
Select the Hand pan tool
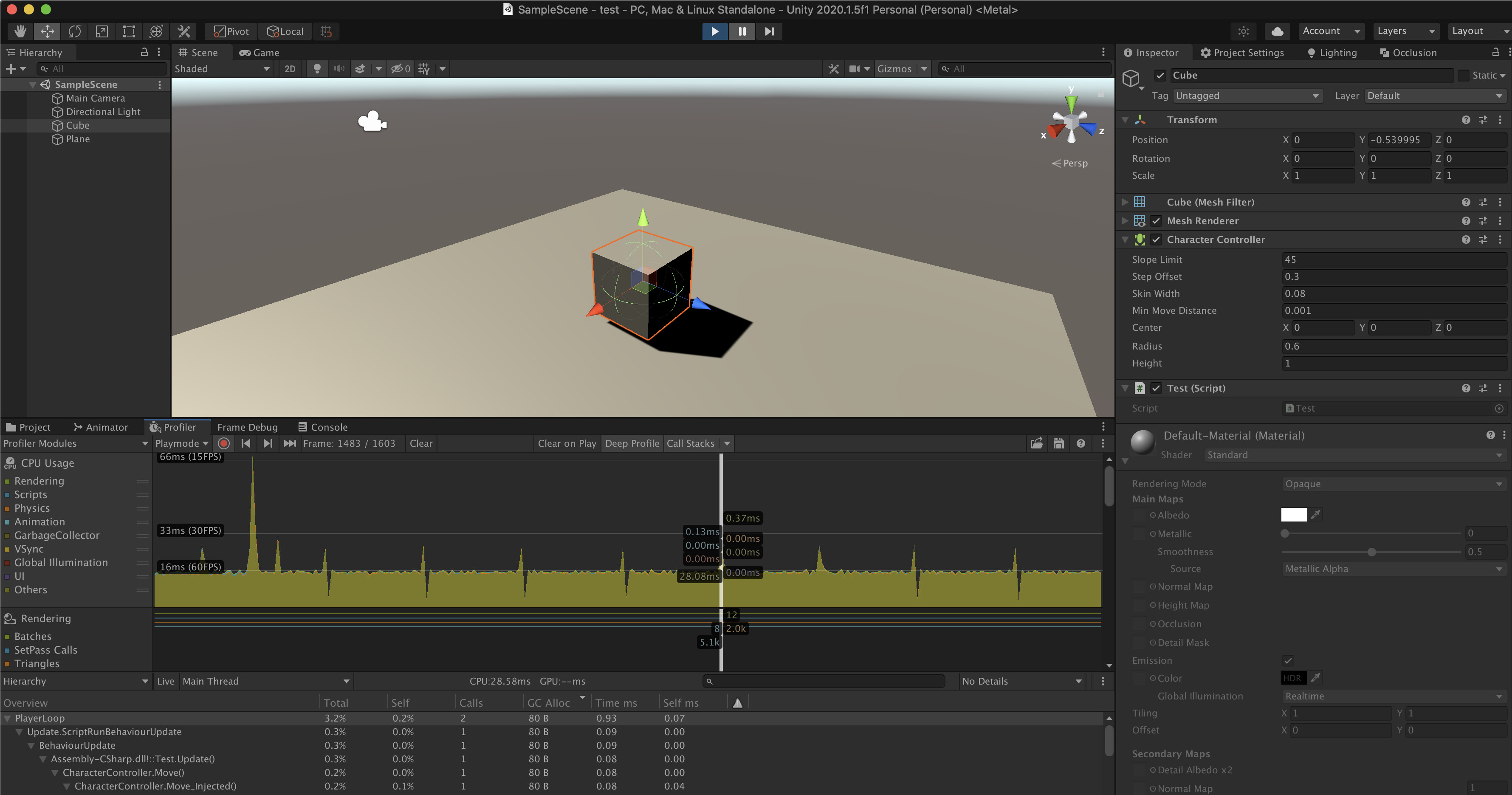20,31
